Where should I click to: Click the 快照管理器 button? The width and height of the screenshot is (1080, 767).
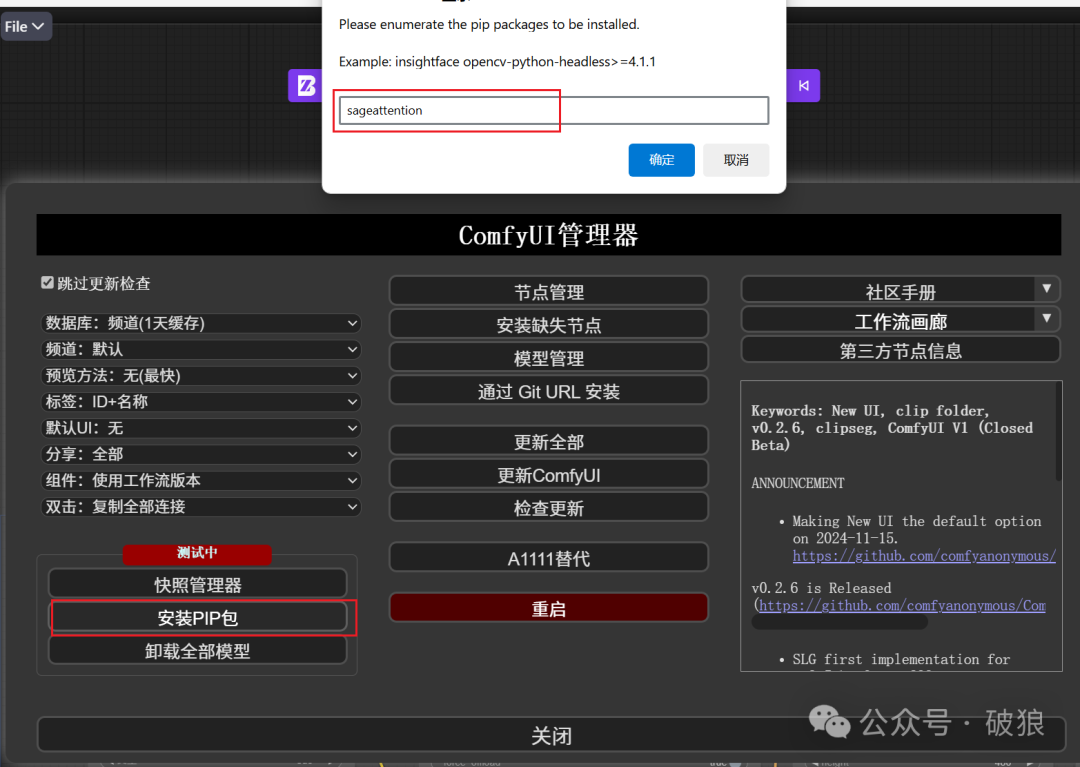pyautogui.click(x=198, y=585)
